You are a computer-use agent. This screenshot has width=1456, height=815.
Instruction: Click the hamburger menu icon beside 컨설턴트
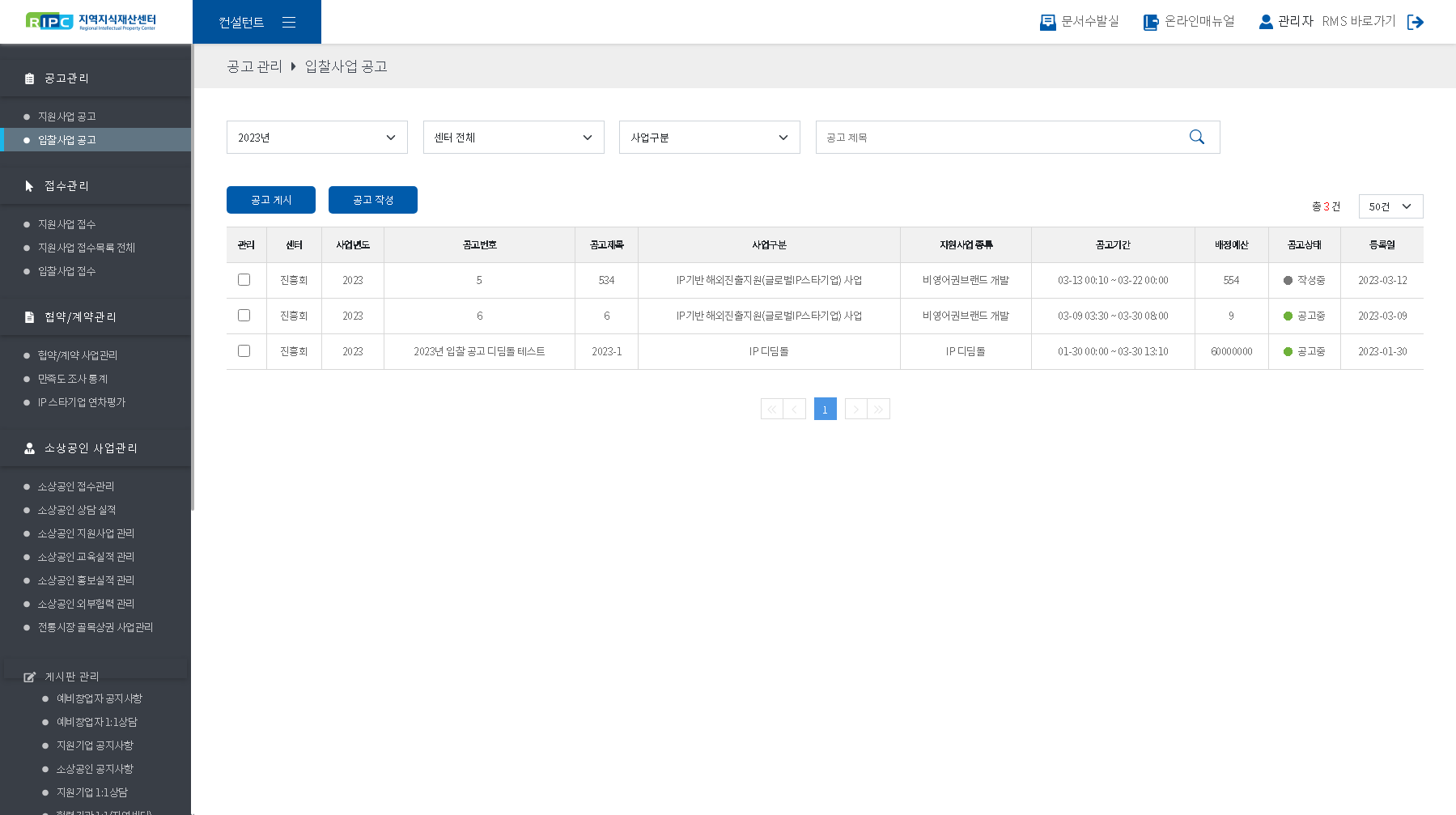point(289,23)
